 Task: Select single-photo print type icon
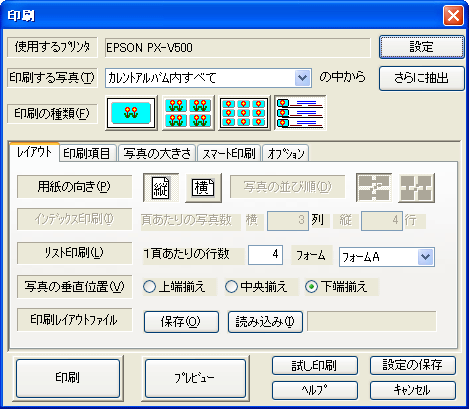[x=131, y=113]
